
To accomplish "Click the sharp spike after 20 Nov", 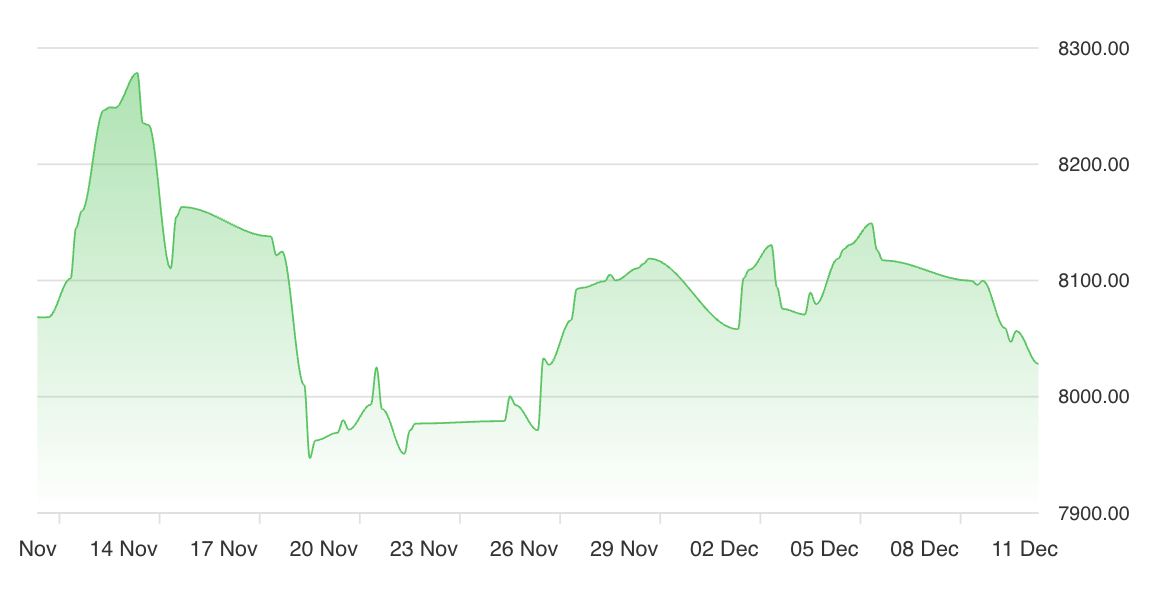I will 376,368.
